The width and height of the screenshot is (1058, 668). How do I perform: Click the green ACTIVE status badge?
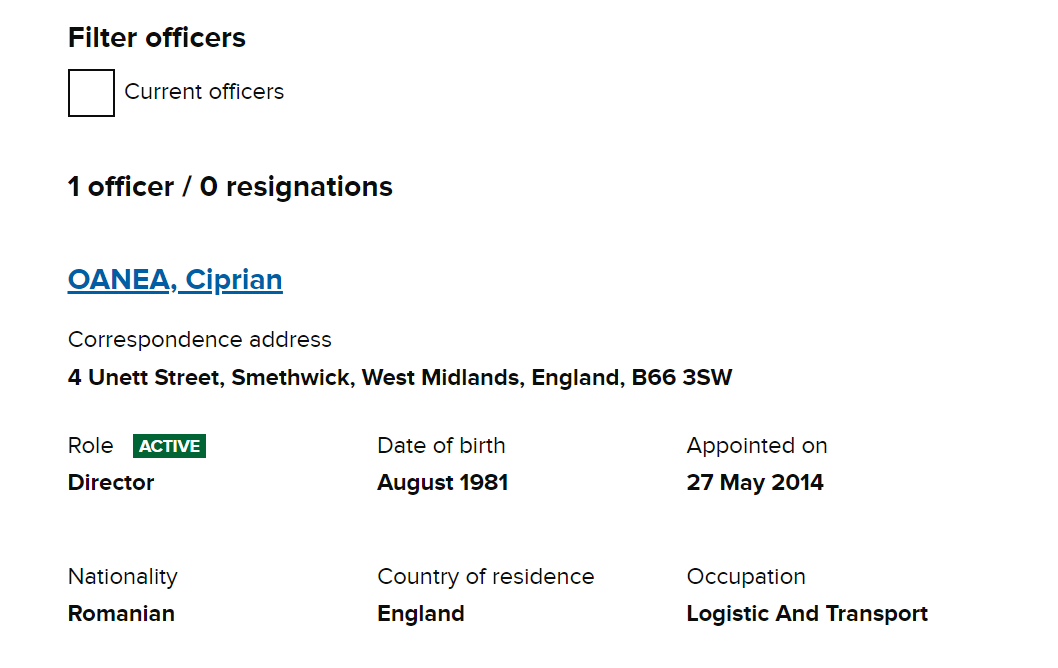(x=169, y=446)
